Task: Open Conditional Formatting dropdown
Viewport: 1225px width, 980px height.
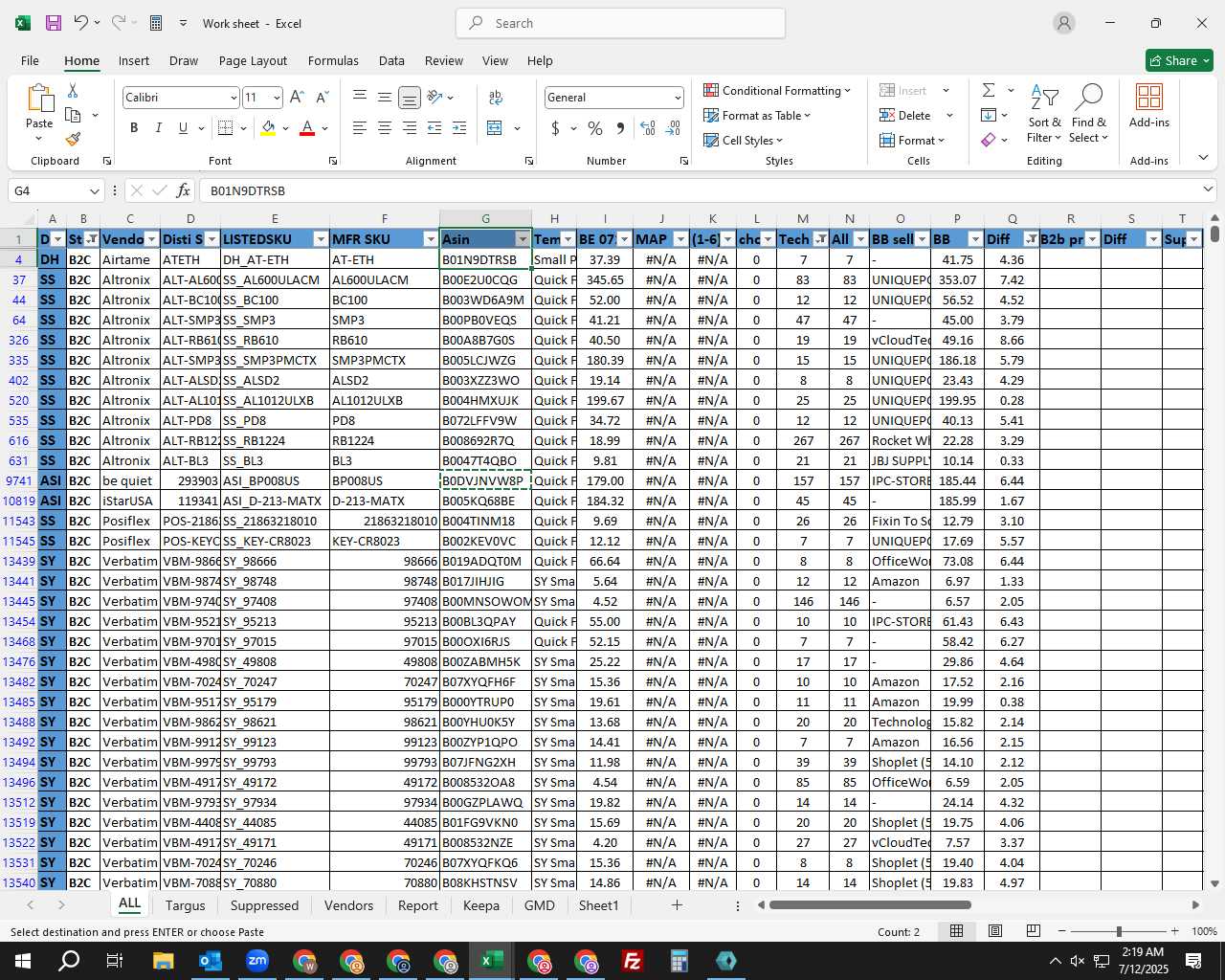Action: point(777,90)
